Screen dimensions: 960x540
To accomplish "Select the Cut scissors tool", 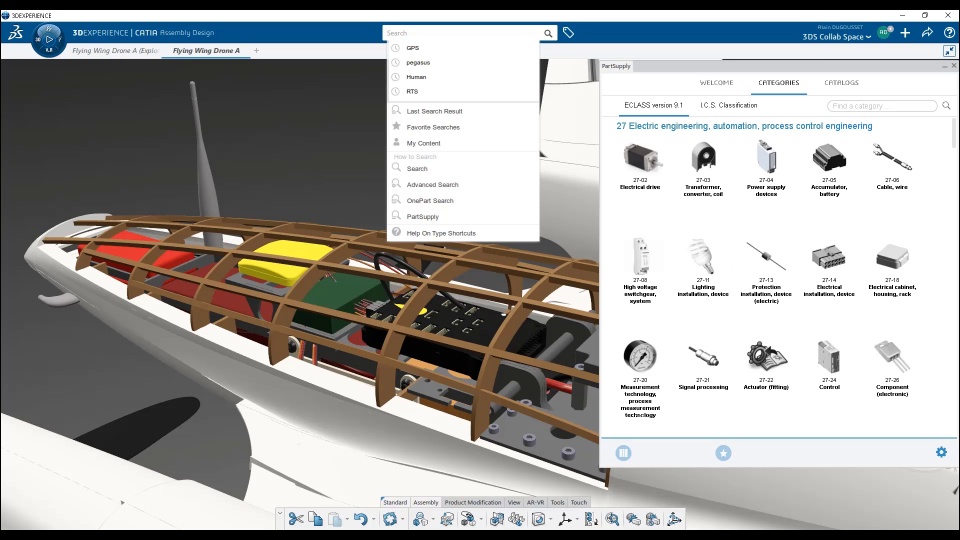I will (296, 519).
